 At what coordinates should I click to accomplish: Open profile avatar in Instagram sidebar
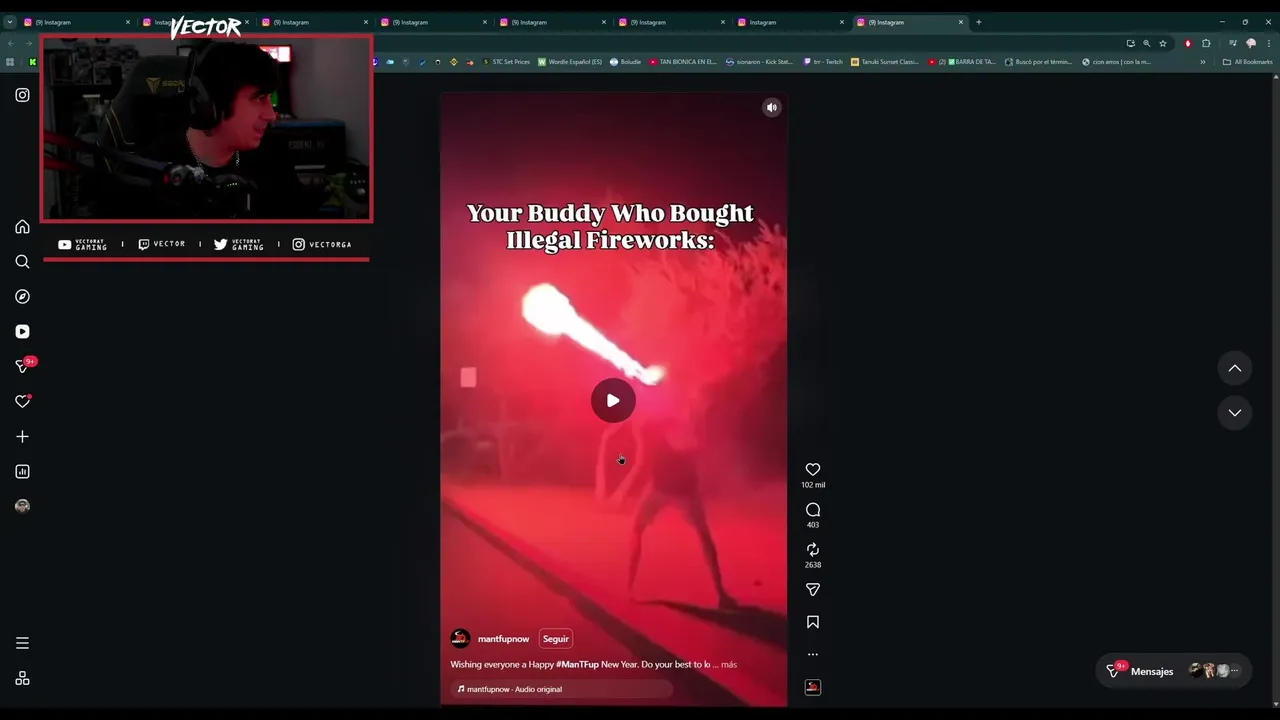22,506
